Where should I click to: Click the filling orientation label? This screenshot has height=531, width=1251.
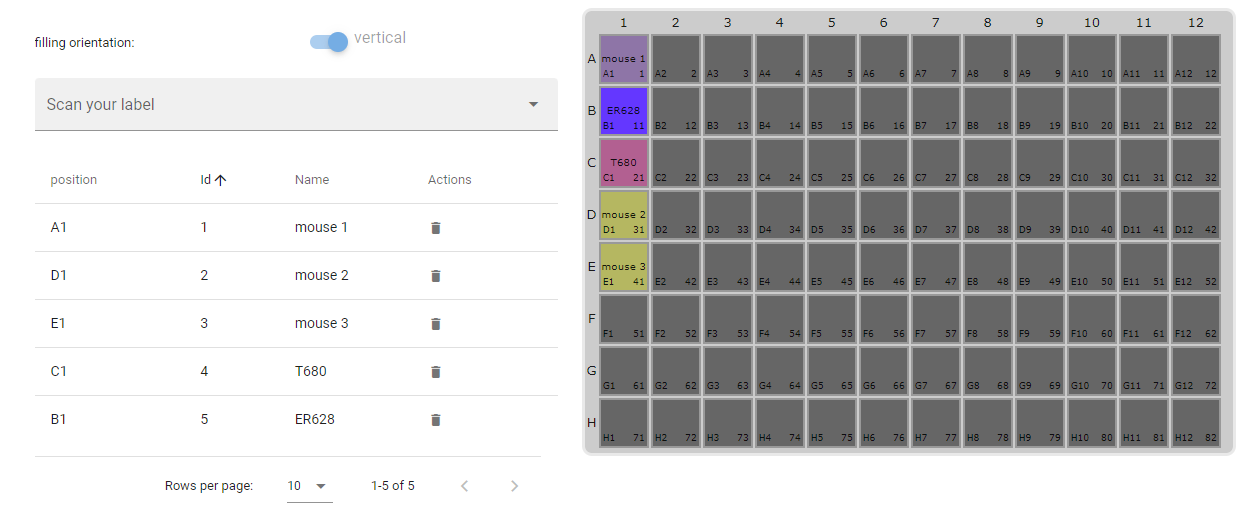(85, 43)
